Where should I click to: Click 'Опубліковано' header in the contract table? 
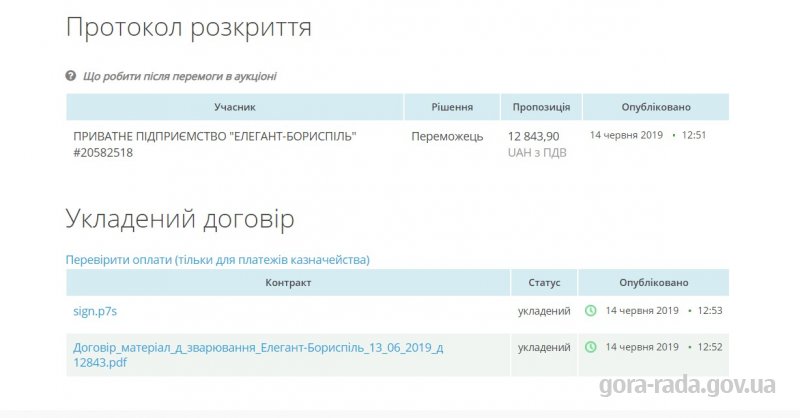(x=654, y=283)
